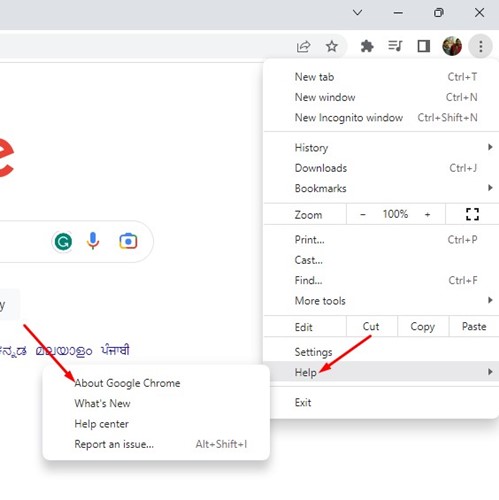This screenshot has width=499, height=500.
Task: Open Help center from submenu
Action: [156, 424]
